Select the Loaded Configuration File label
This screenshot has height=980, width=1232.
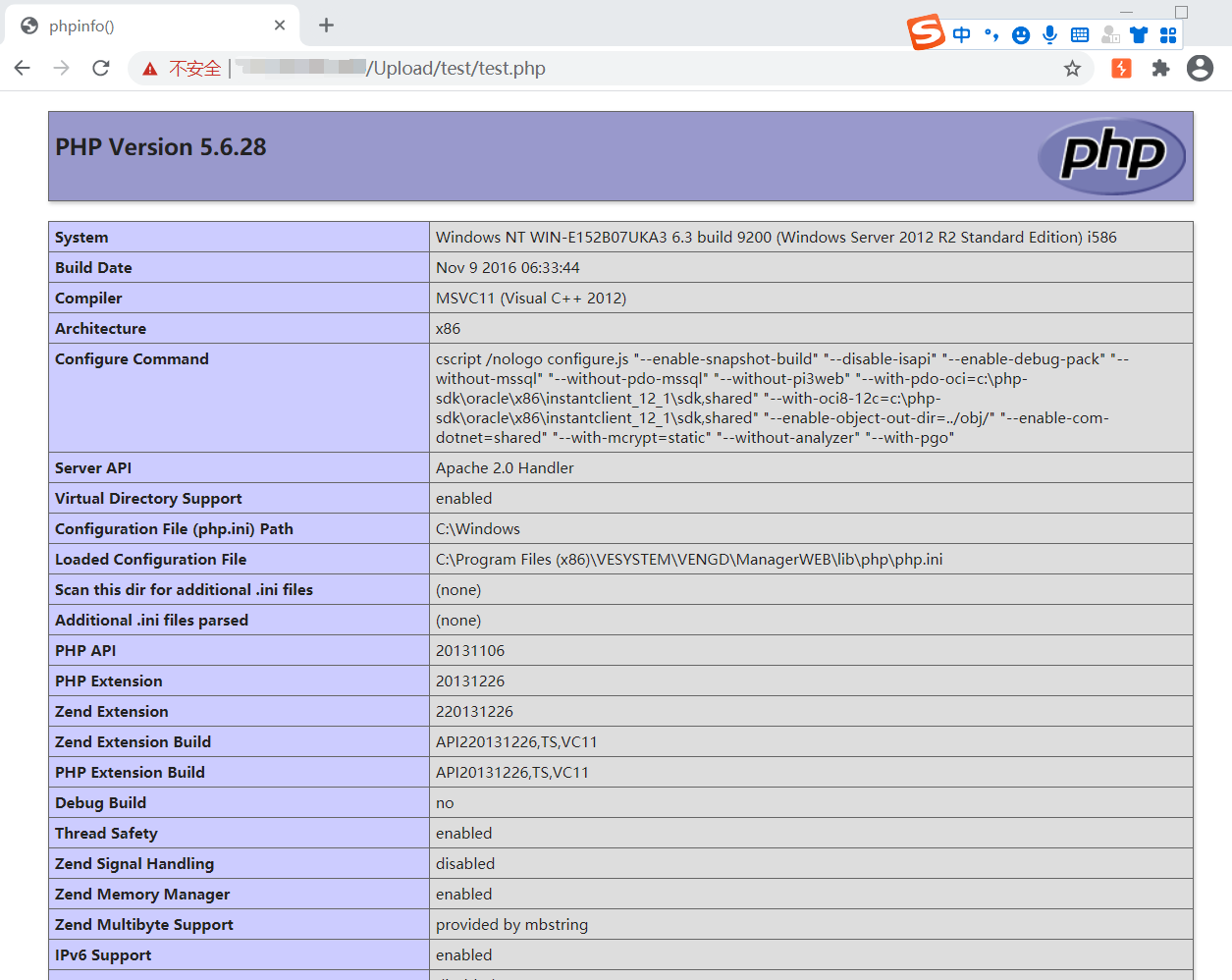(150, 560)
